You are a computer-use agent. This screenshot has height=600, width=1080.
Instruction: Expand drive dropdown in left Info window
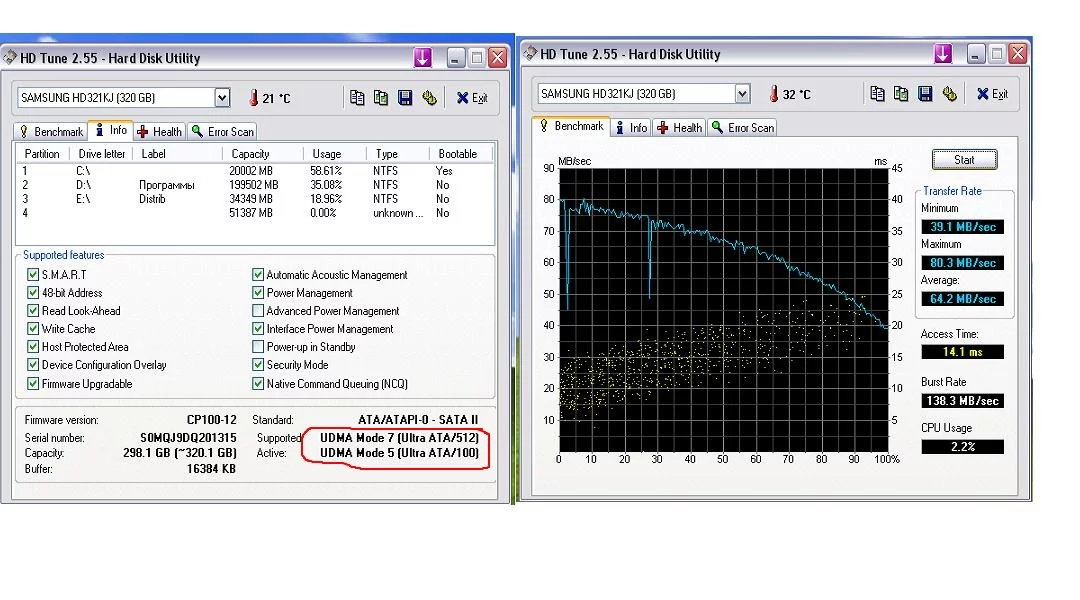(x=222, y=98)
